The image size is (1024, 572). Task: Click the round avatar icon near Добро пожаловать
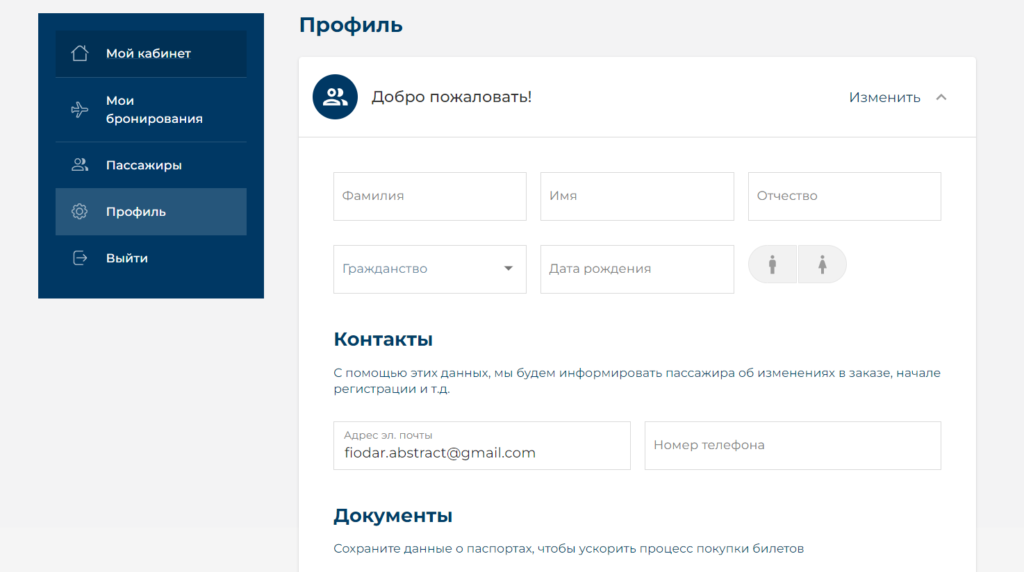(335, 97)
